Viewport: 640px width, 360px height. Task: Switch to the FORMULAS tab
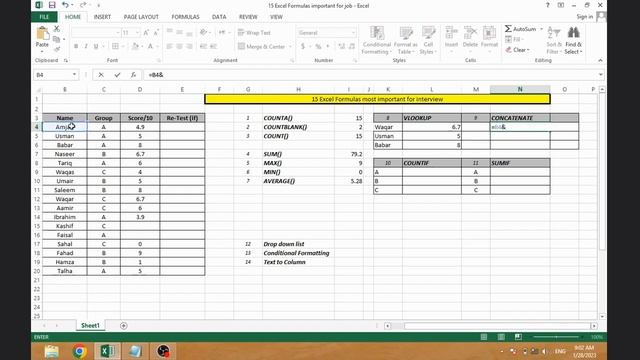pyautogui.click(x=185, y=17)
